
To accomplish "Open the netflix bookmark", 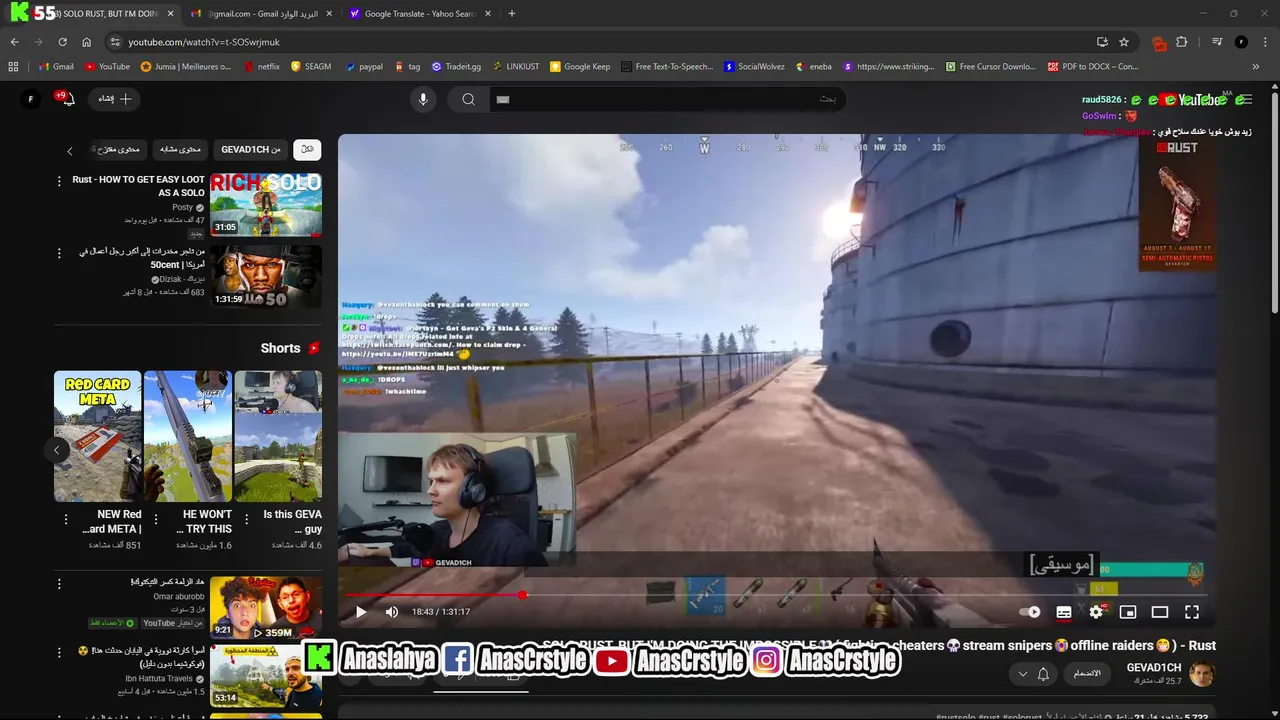I will (260, 67).
